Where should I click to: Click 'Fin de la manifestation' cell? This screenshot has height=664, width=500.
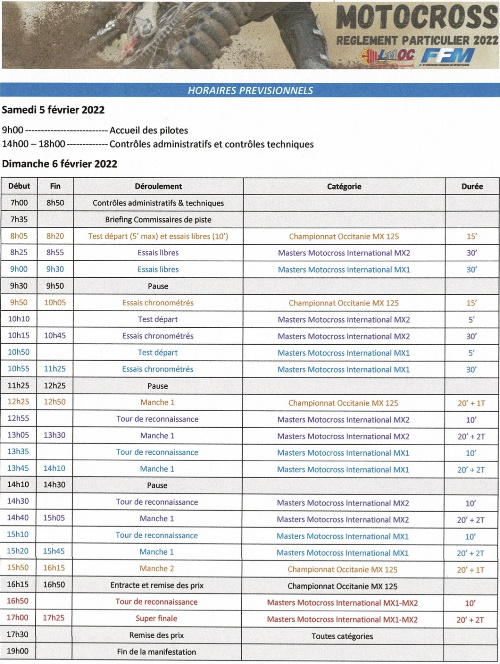[x=157, y=652]
